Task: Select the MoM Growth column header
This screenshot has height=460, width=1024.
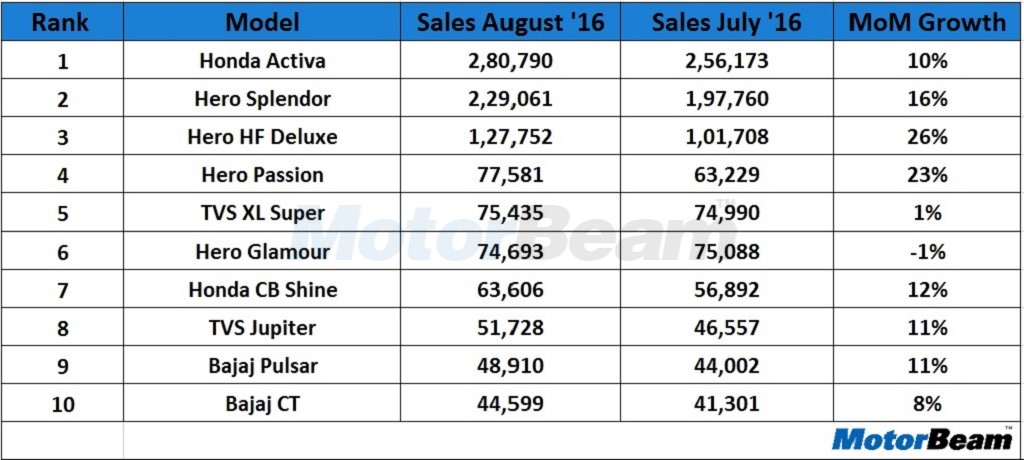Action: click(x=927, y=22)
